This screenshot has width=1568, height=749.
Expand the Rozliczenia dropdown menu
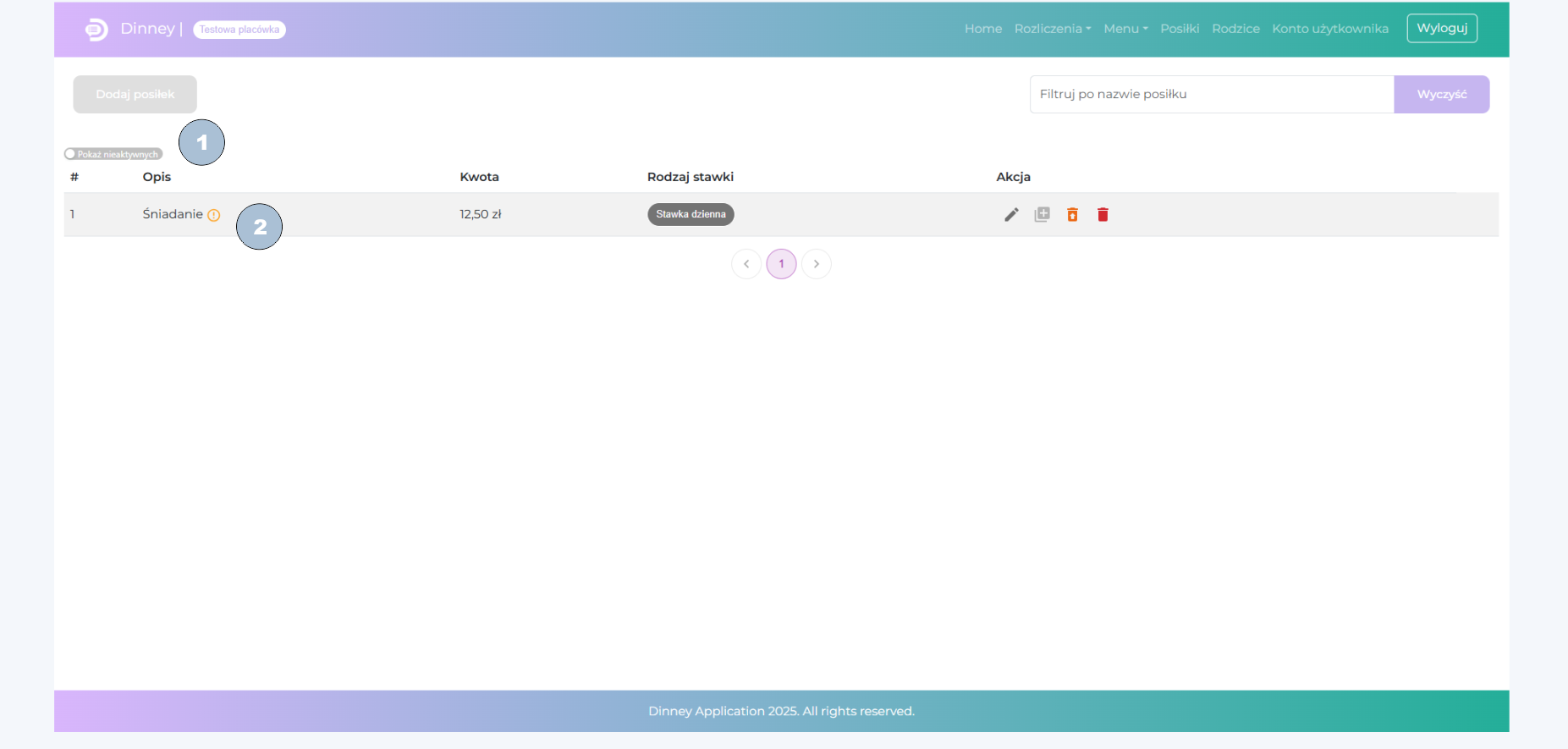[1052, 29]
